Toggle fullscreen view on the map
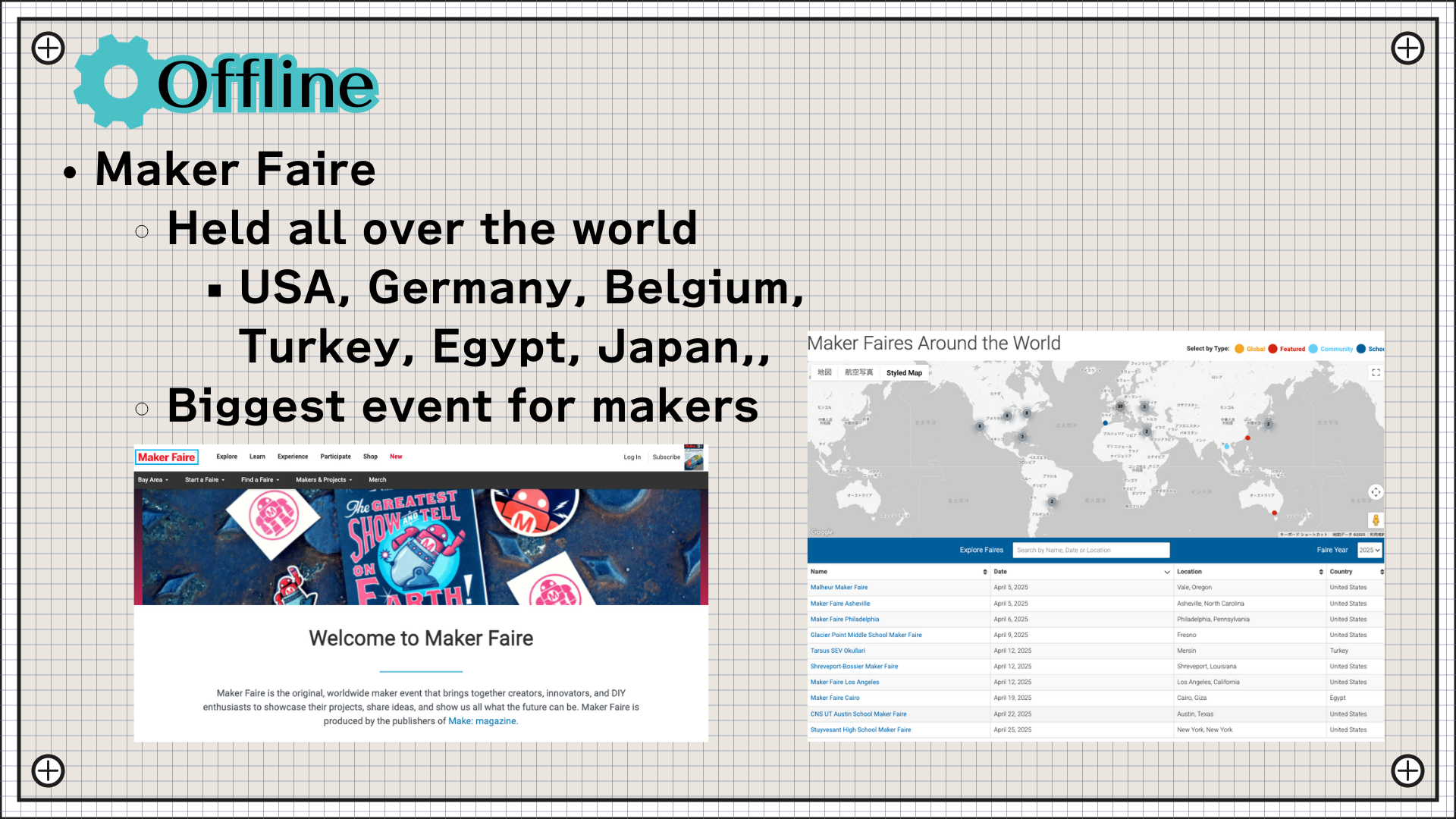1456x819 pixels. click(1376, 372)
